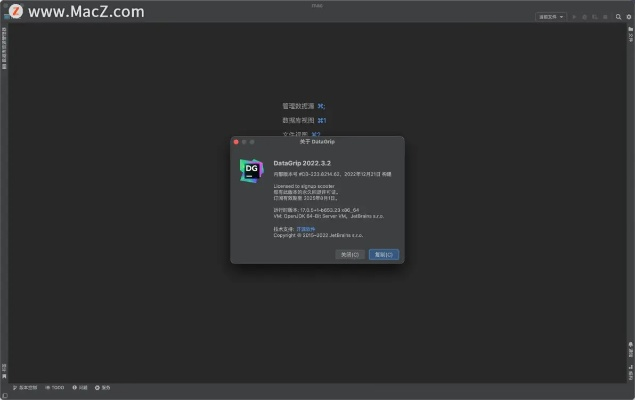Open the TODO tool window tab
The image size is (635, 400).
coord(55,387)
